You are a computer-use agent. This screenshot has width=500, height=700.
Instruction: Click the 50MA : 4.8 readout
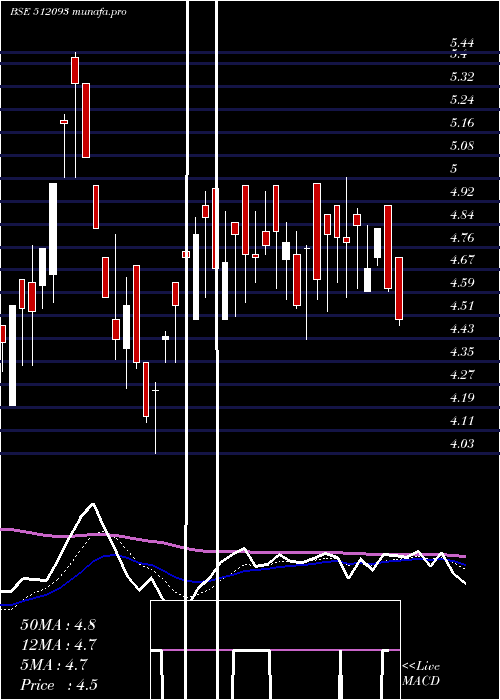coord(58,625)
